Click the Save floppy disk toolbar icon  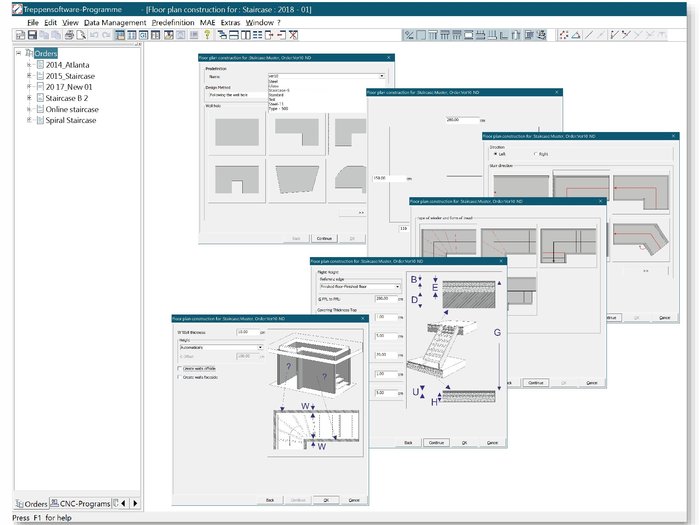point(32,35)
